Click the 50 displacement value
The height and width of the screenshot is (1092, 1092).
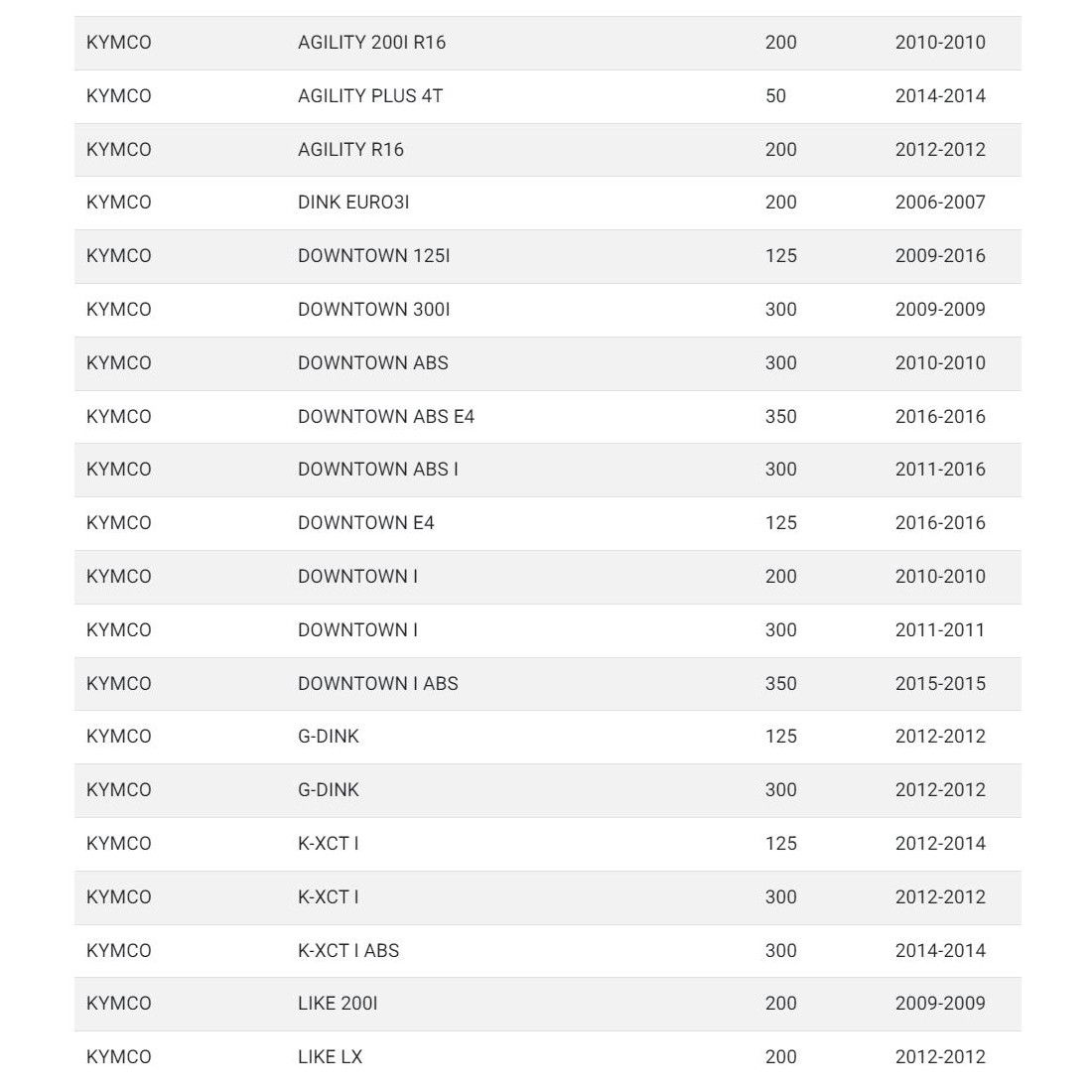[x=775, y=96]
